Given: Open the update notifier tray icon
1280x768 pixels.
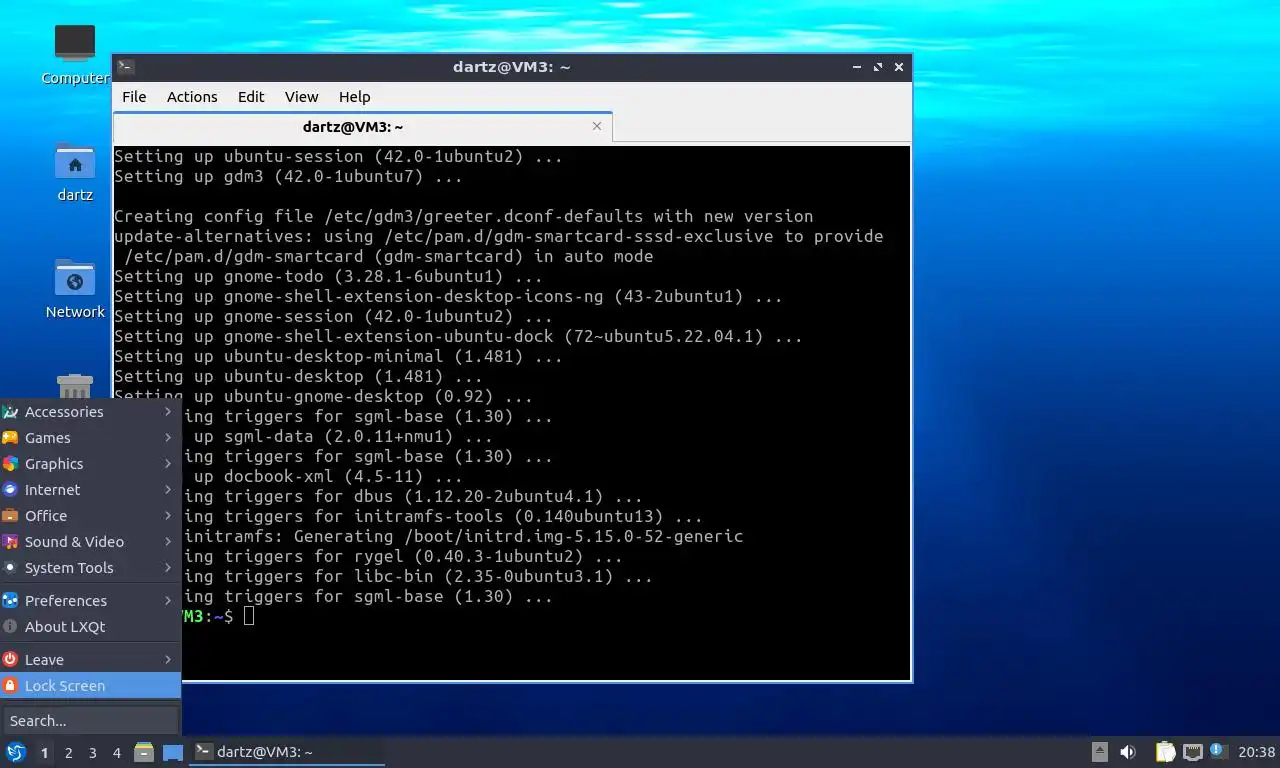Looking at the screenshot, I should point(1218,750).
